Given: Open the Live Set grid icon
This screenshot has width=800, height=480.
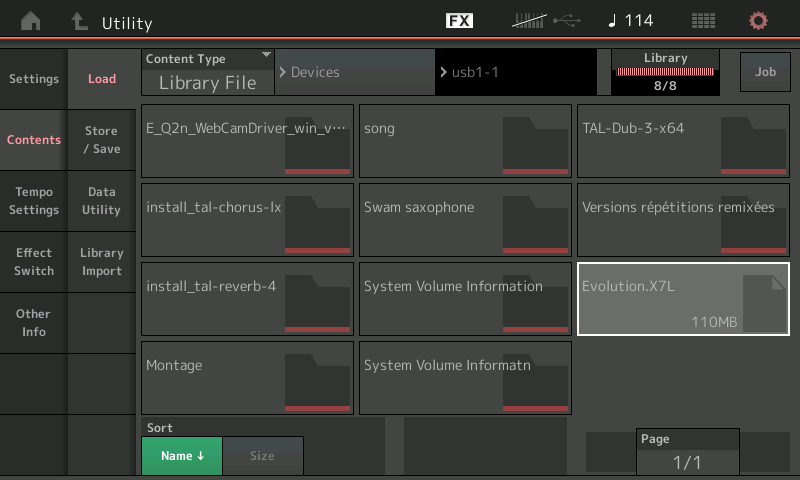Looking at the screenshot, I should pos(703,21).
